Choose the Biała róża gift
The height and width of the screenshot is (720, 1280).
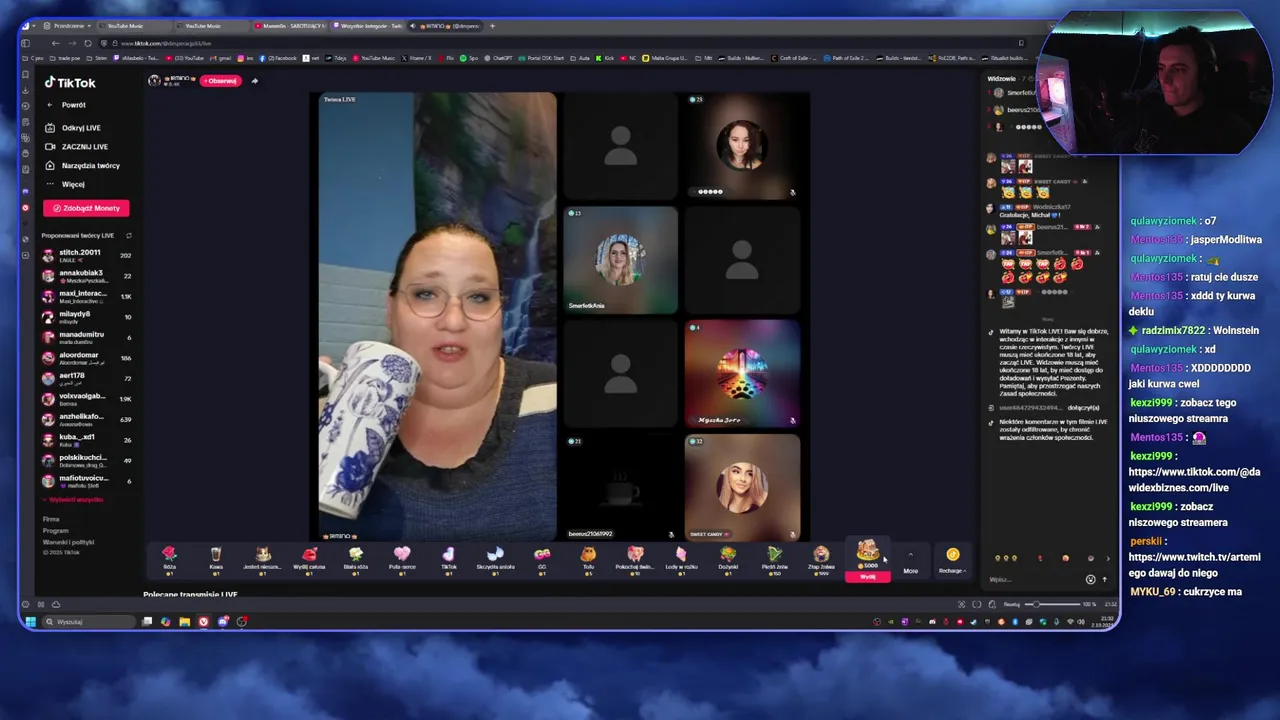point(355,559)
